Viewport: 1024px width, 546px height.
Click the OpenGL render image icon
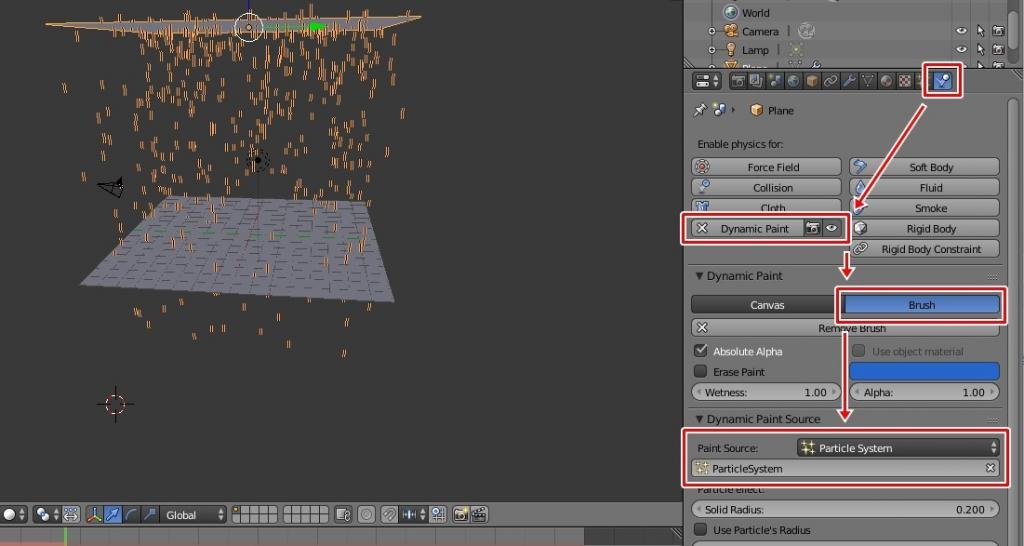click(460, 515)
